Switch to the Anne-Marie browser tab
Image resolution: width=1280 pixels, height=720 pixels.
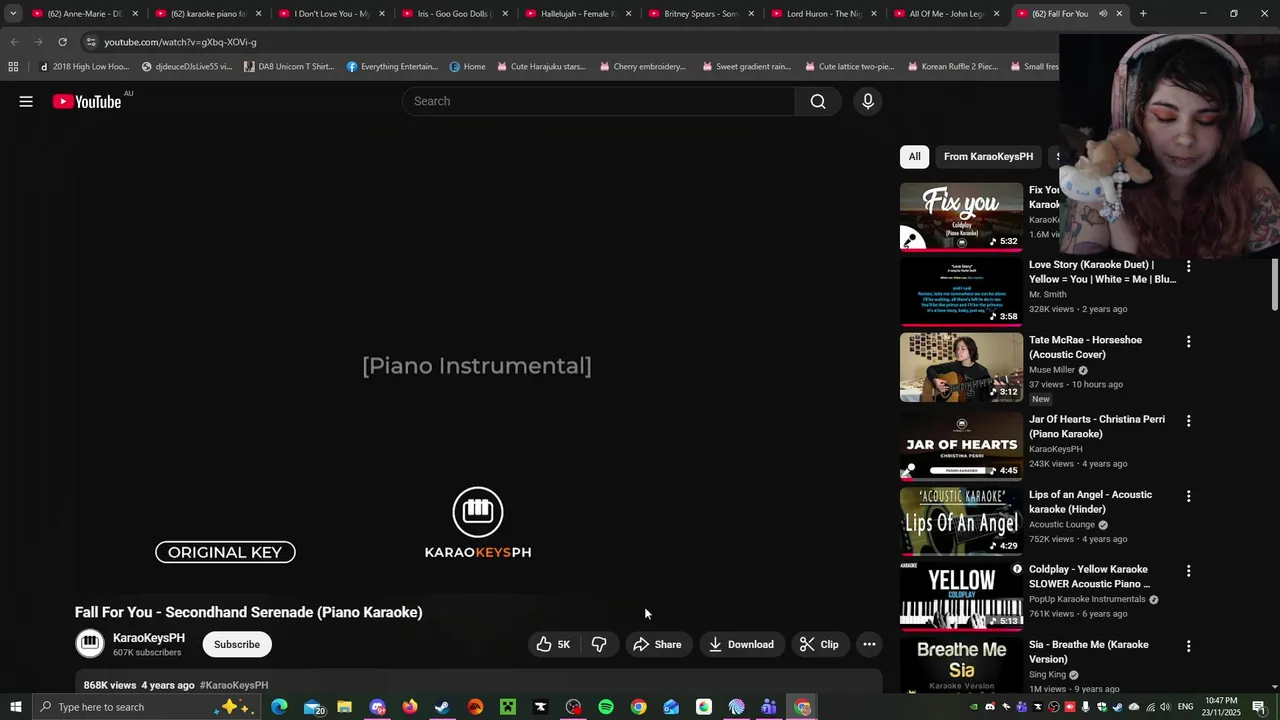[x=85, y=14]
